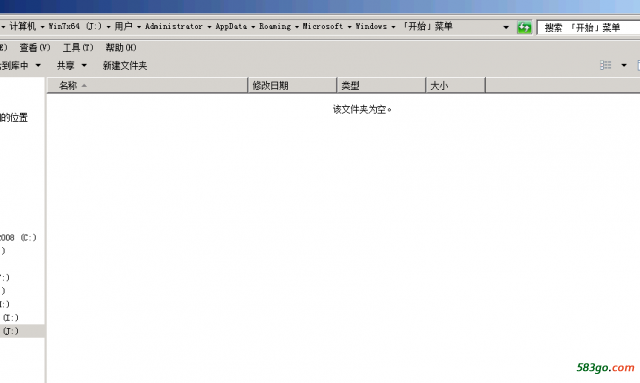
Task: Open the 帮助(H) menu
Action: coord(121,47)
